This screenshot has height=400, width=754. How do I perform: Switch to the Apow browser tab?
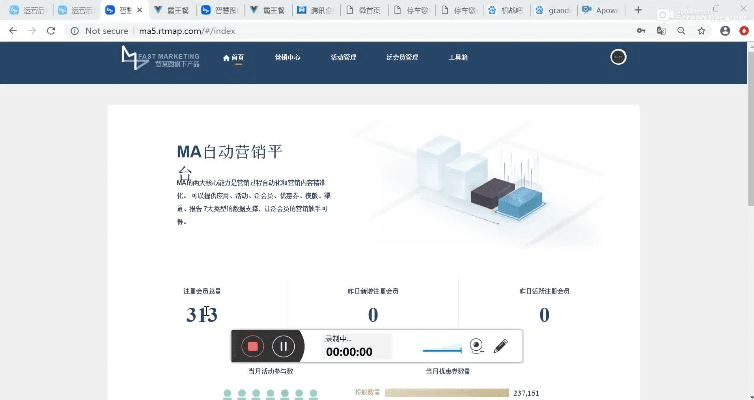(x=601, y=10)
